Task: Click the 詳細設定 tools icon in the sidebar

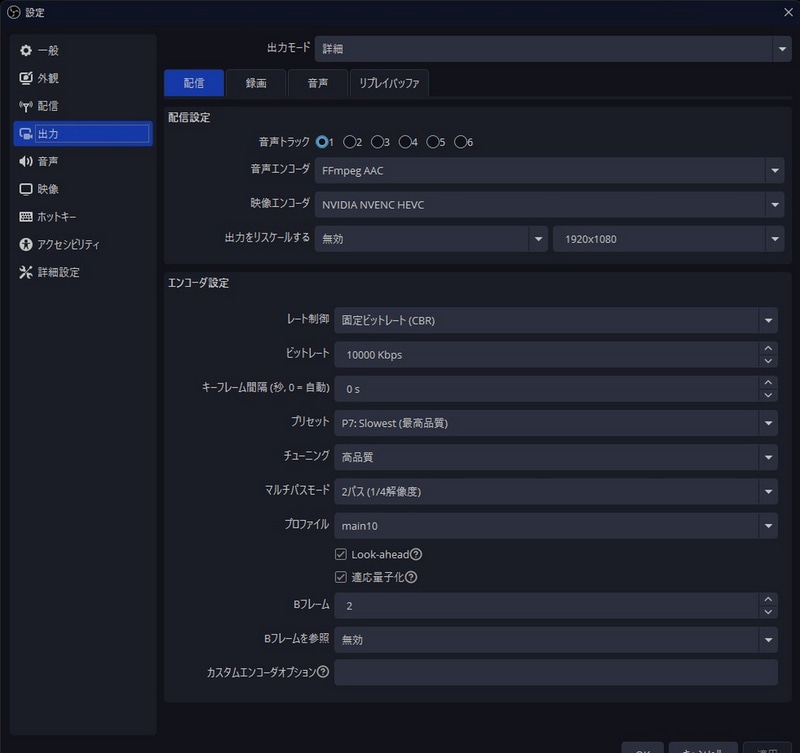Action: [26, 272]
